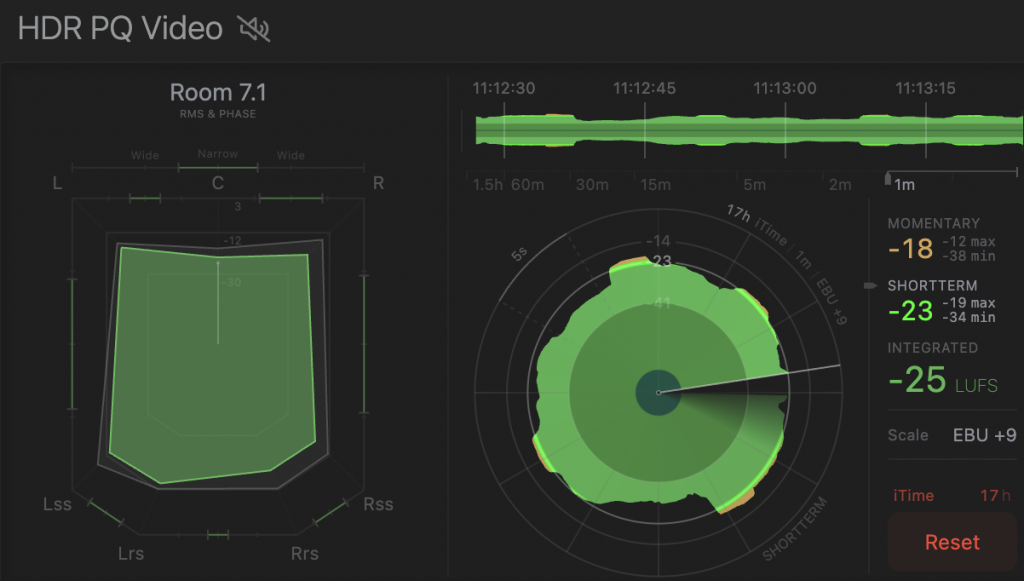This screenshot has width=1024, height=581.
Task: Open the Room 7.1 view selector
Action: pyautogui.click(x=218, y=93)
